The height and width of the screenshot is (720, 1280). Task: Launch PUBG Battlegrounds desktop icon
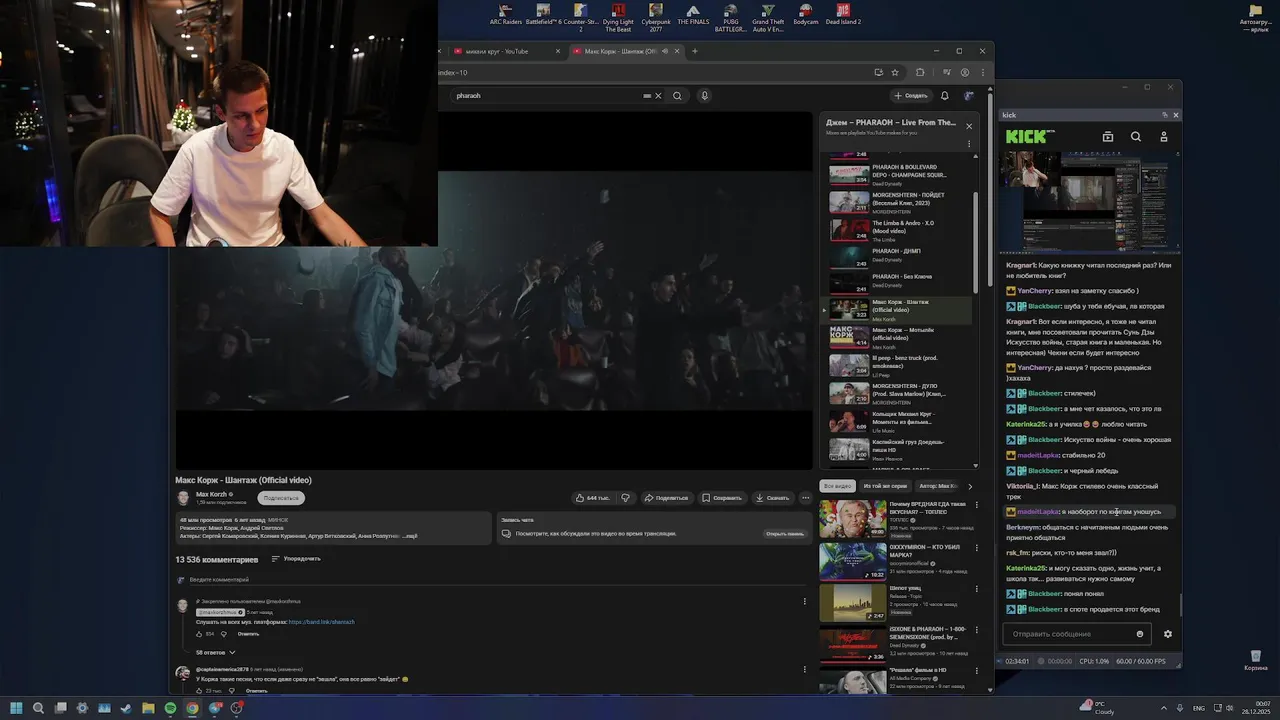click(731, 17)
